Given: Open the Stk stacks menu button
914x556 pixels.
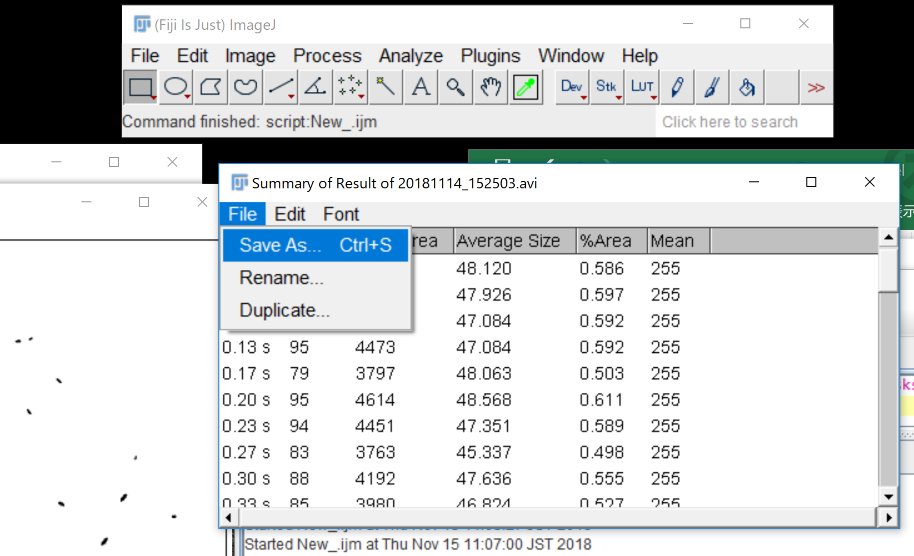Looking at the screenshot, I should click(607, 87).
